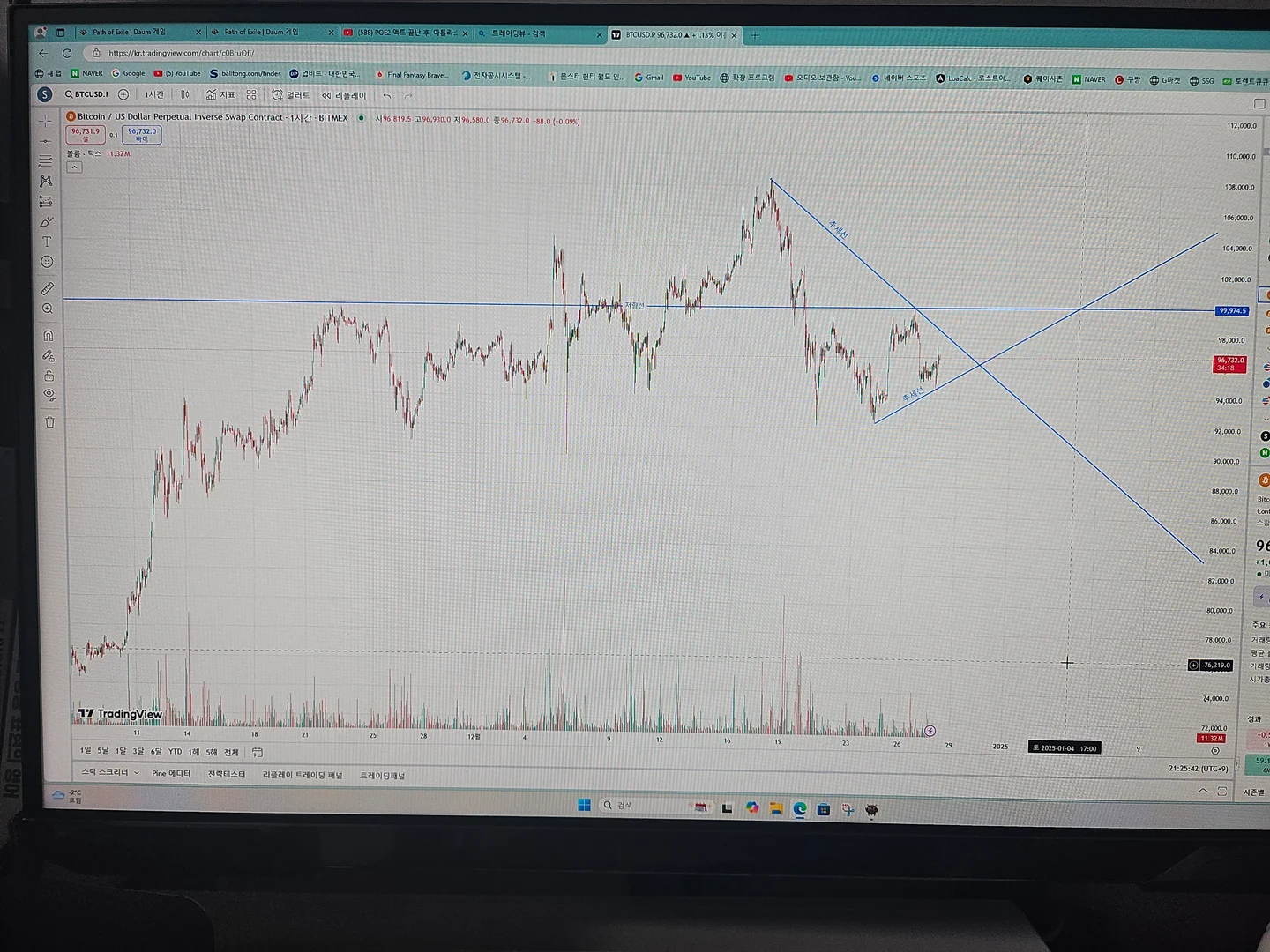Select the 5해 date range
Screen dimensions: 1270x952
tap(212, 752)
